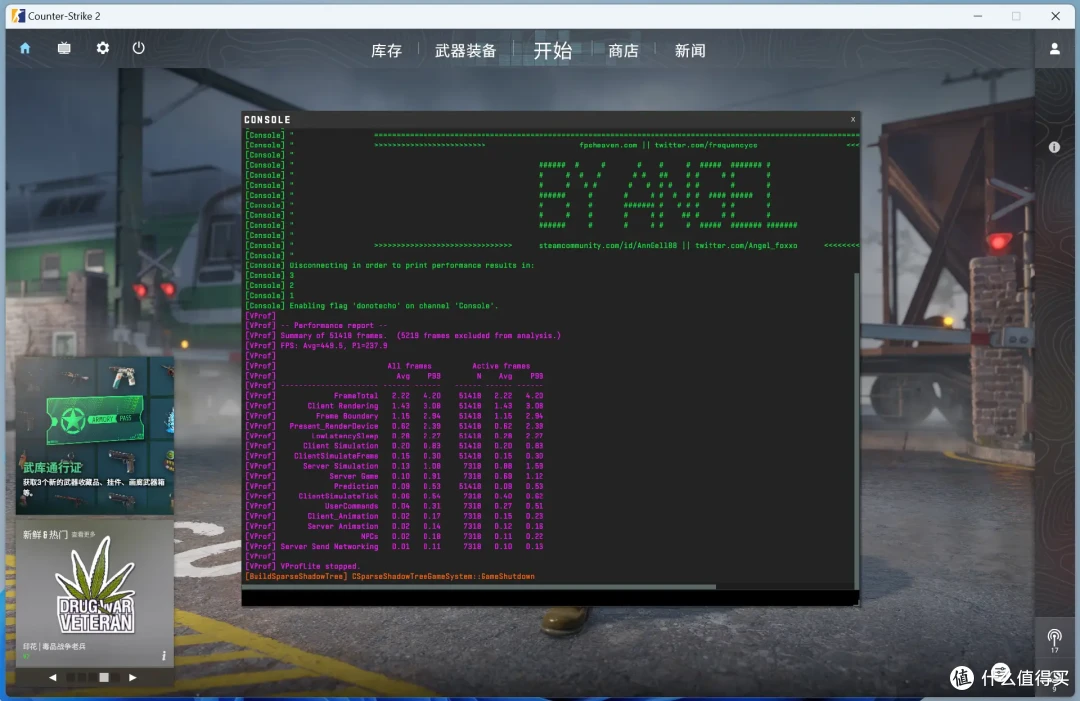Click the 'Enabling flag donotecho' console line
The height and width of the screenshot is (701, 1080).
[393, 305]
